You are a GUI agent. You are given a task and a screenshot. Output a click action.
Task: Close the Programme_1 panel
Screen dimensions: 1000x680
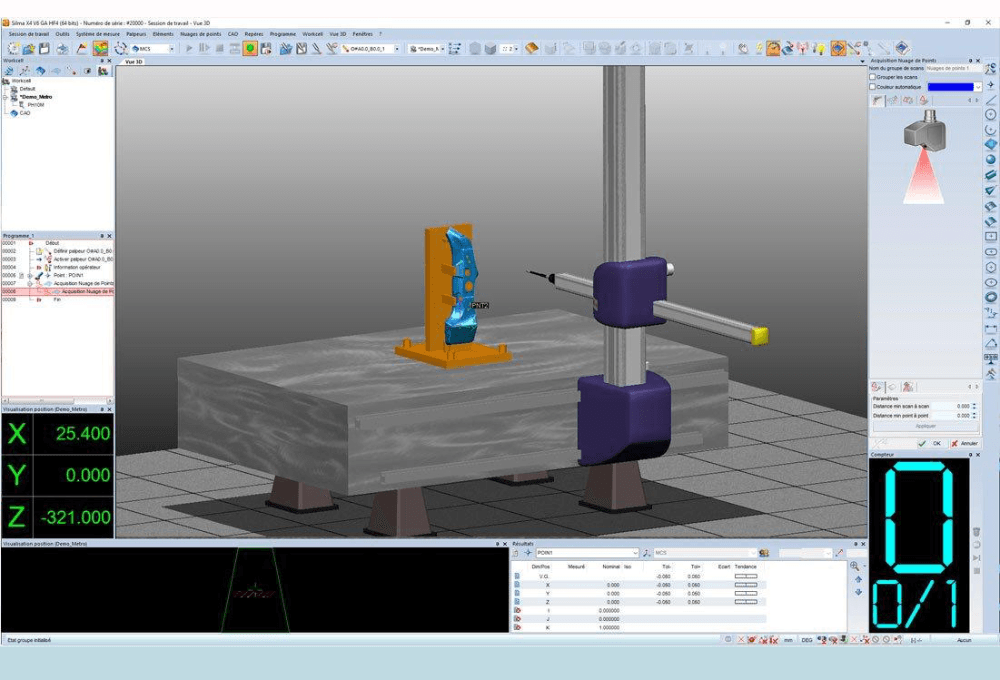pyautogui.click(x=109, y=236)
